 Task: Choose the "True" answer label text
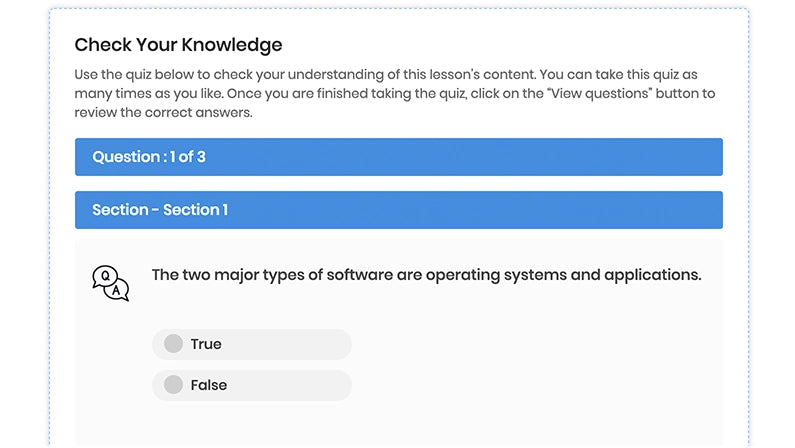[x=206, y=344]
